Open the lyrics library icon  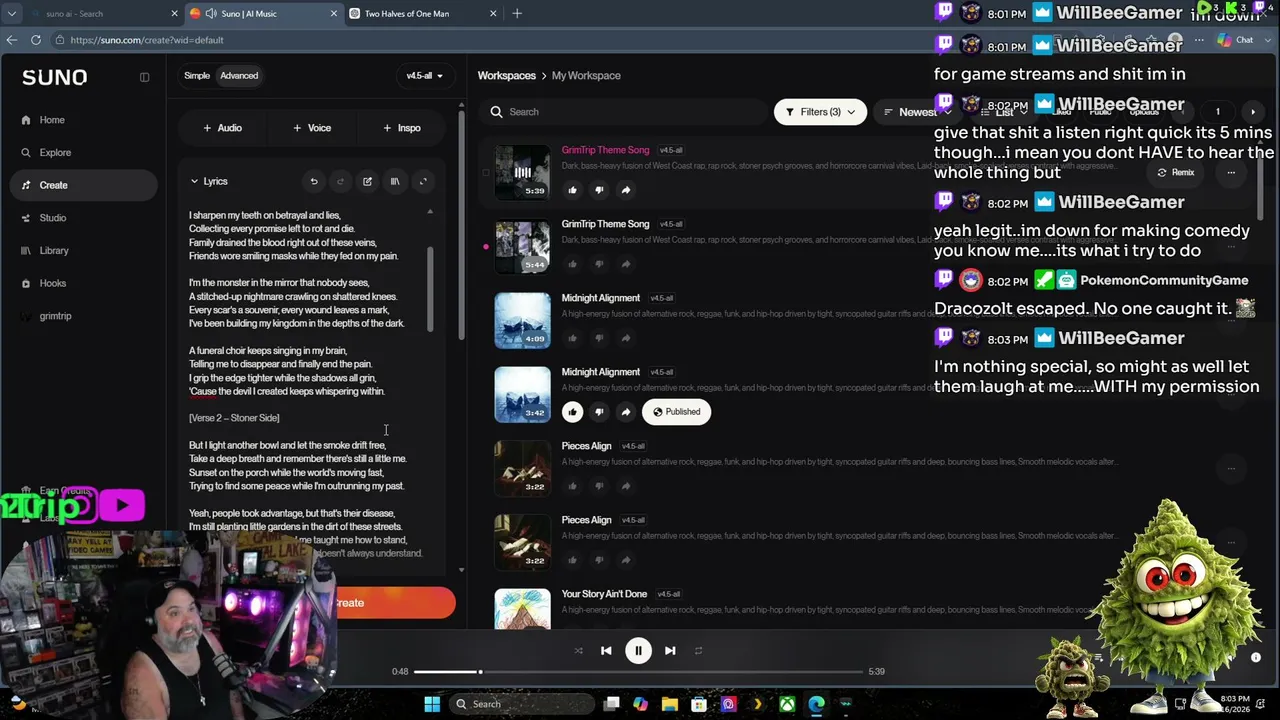tap(395, 181)
